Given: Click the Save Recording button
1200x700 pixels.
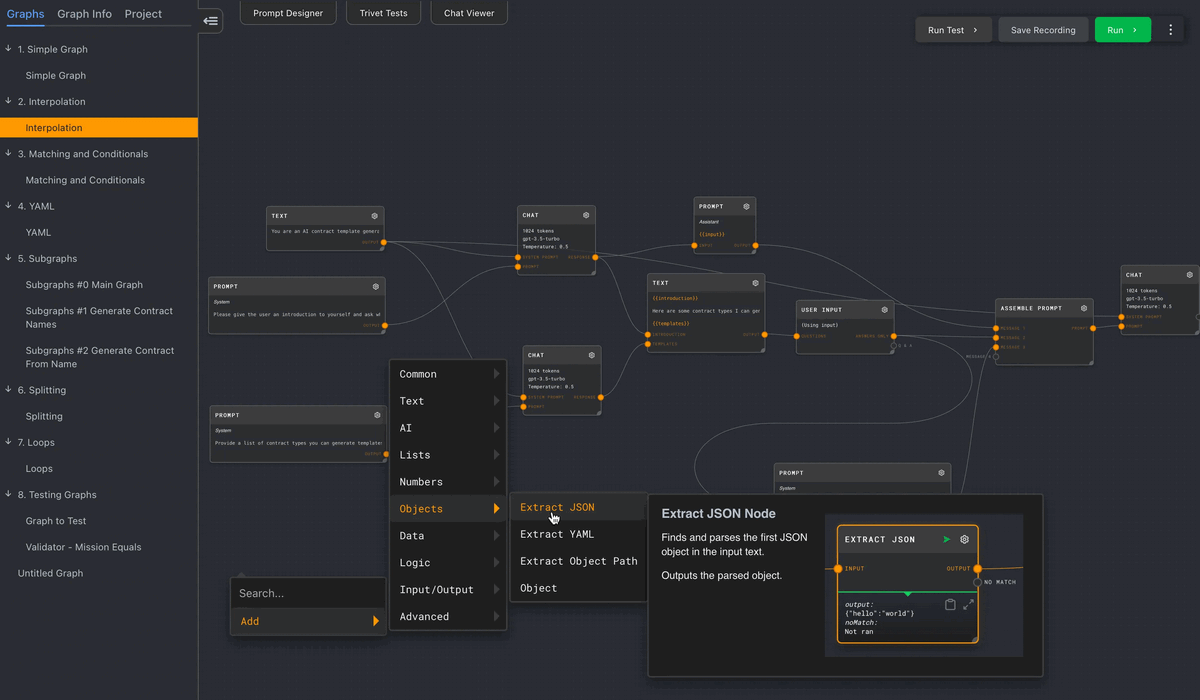Looking at the screenshot, I should [1043, 29].
